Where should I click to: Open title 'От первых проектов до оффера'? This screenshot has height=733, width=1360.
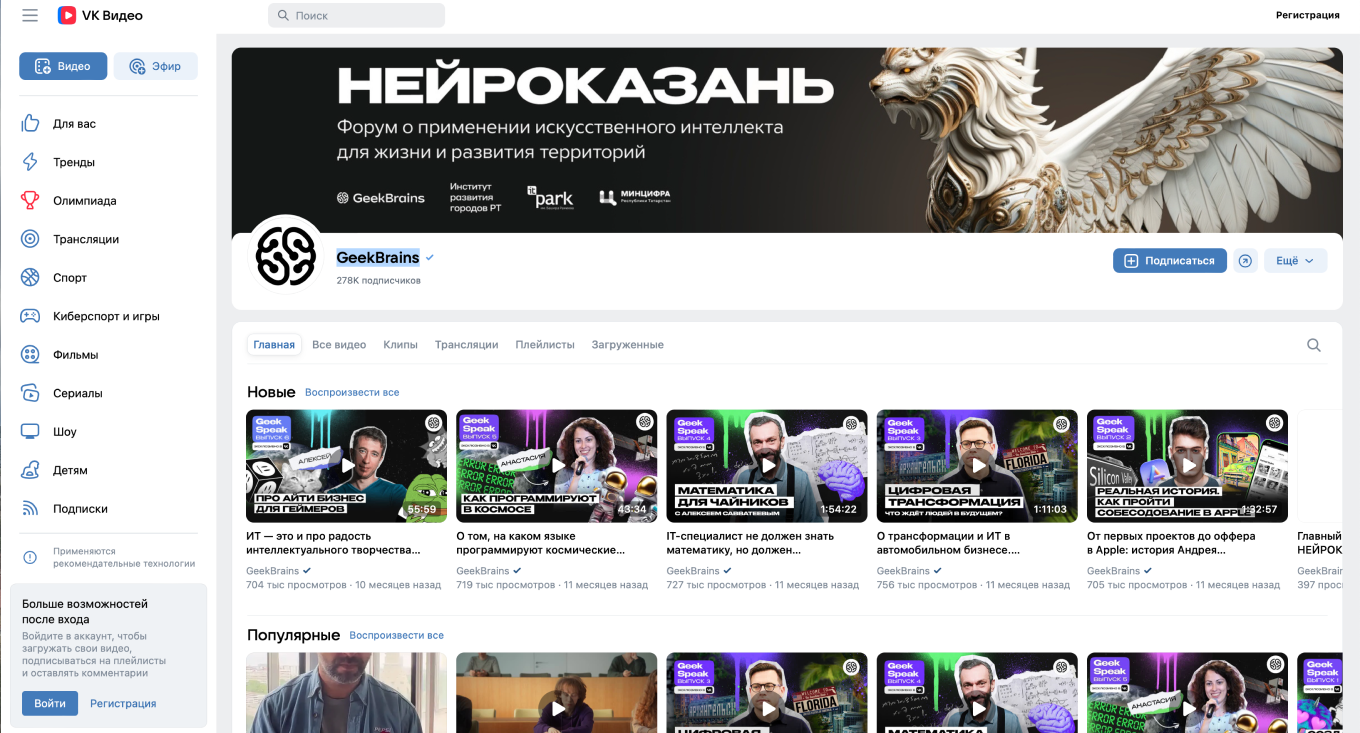[1171, 543]
